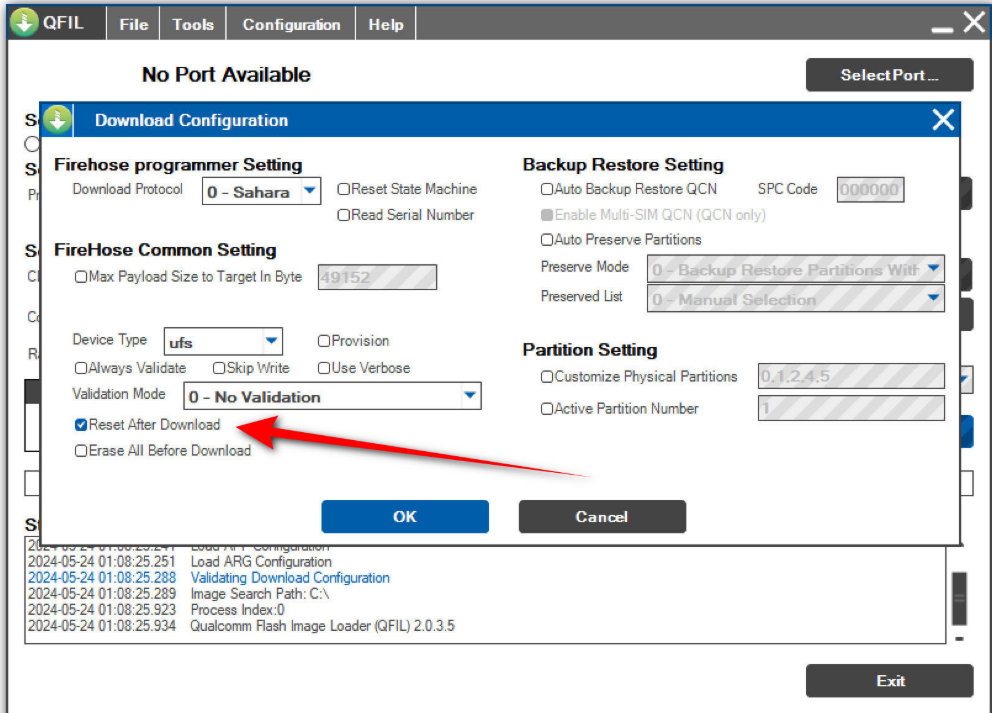Minimize the QFIL main window
The height and width of the screenshot is (713, 992).
pyautogui.click(x=942, y=28)
